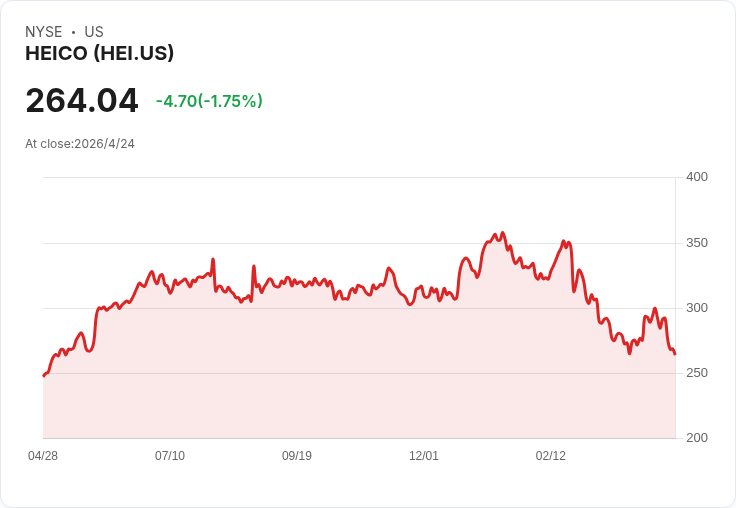Click the price line's starting point
Screen dimensions: 736x508
coord(44,376)
